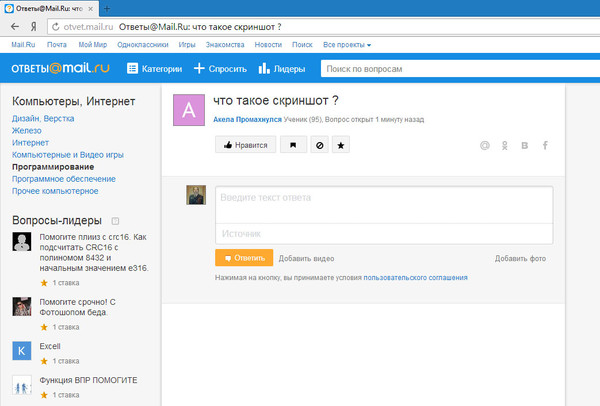Open Категории in the blue header
The height and width of the screenshot is (406, 600).
point(154,68)
